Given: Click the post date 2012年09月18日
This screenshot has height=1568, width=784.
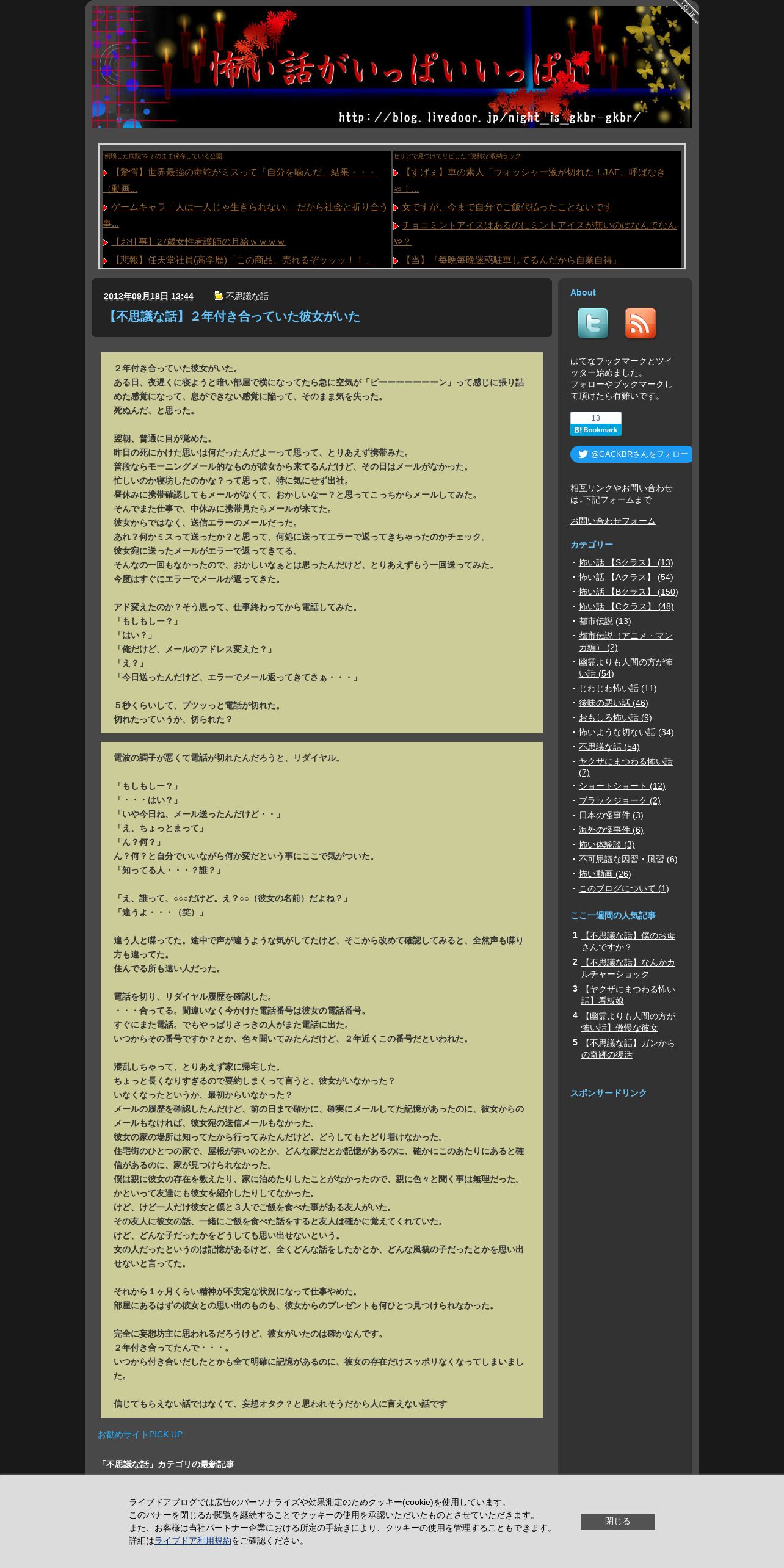Looking at the screenshot, I should [136, 296].
